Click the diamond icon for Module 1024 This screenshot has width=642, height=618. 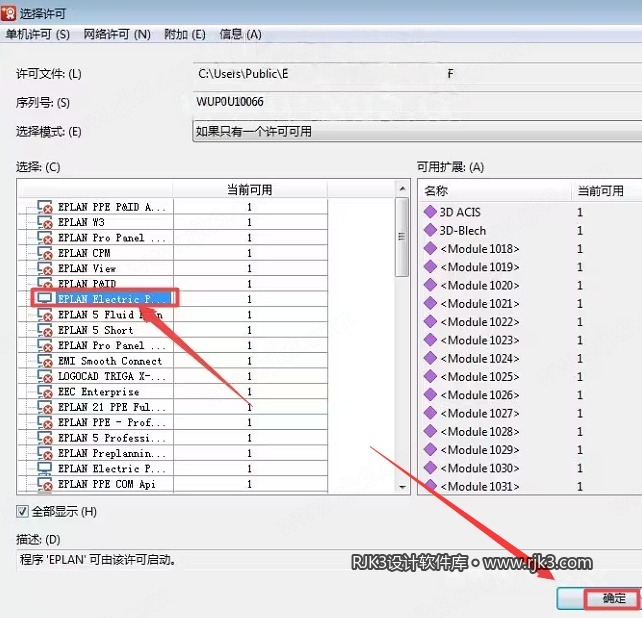[x=430, y=358]
